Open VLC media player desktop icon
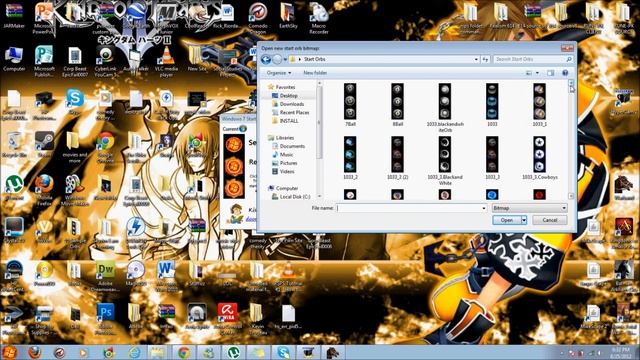This screenshot has height=360, width=640. pos(166,62)
